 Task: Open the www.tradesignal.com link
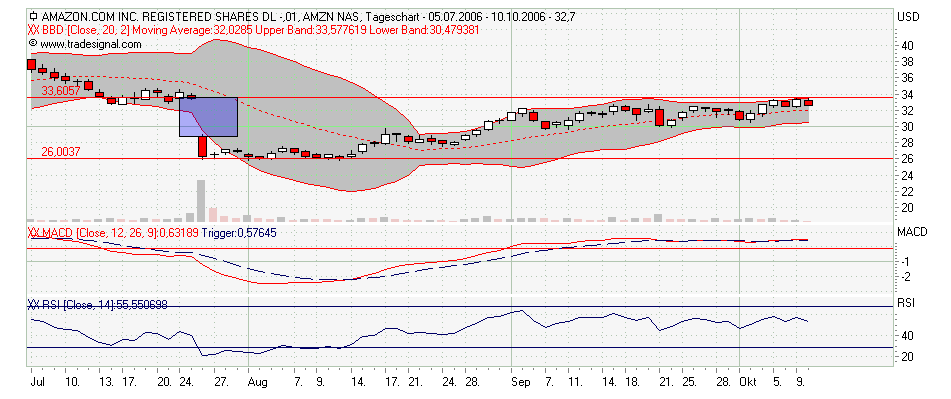coord(90,44)
